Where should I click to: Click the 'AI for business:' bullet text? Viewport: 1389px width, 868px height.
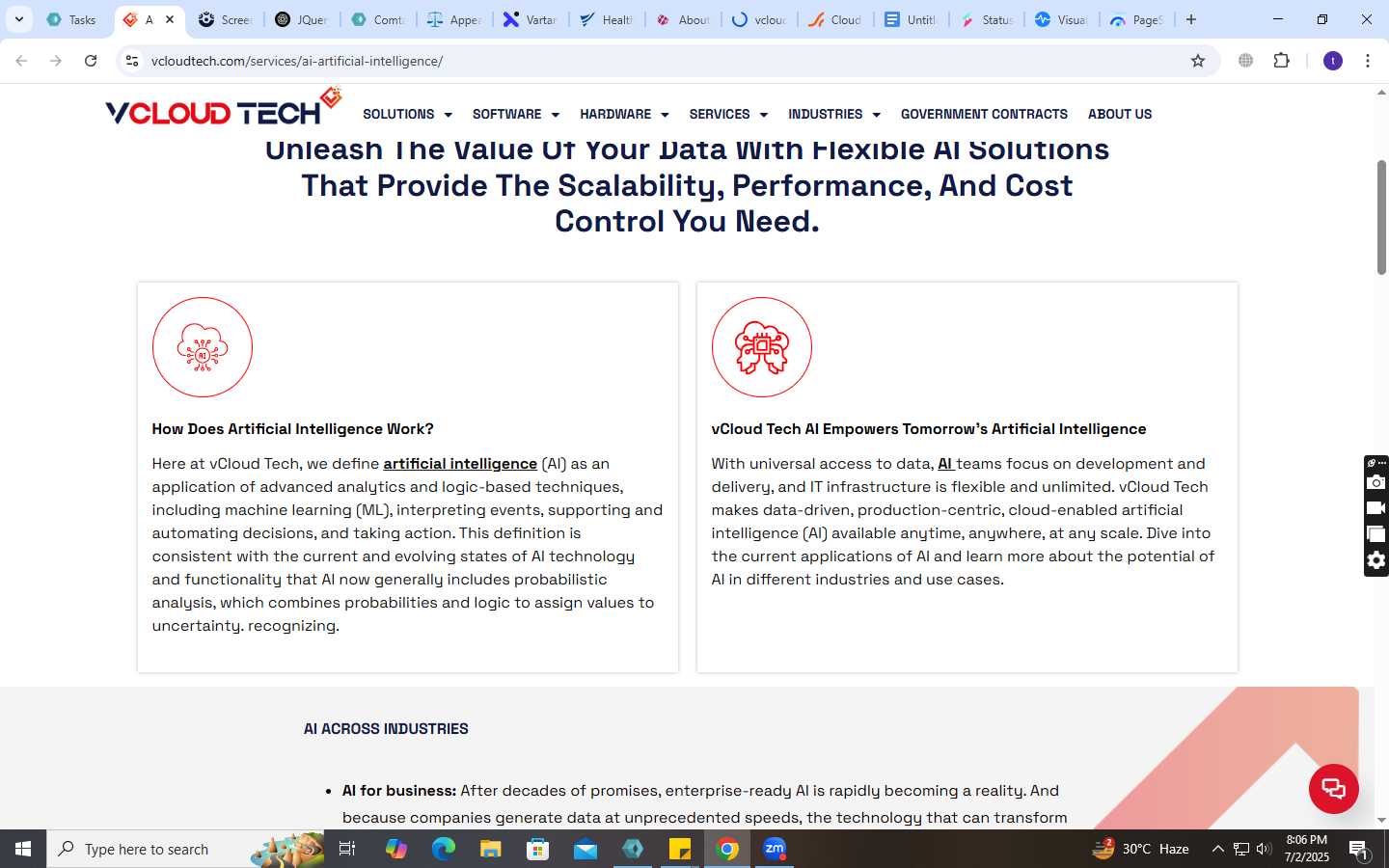[x=399, y=791]
